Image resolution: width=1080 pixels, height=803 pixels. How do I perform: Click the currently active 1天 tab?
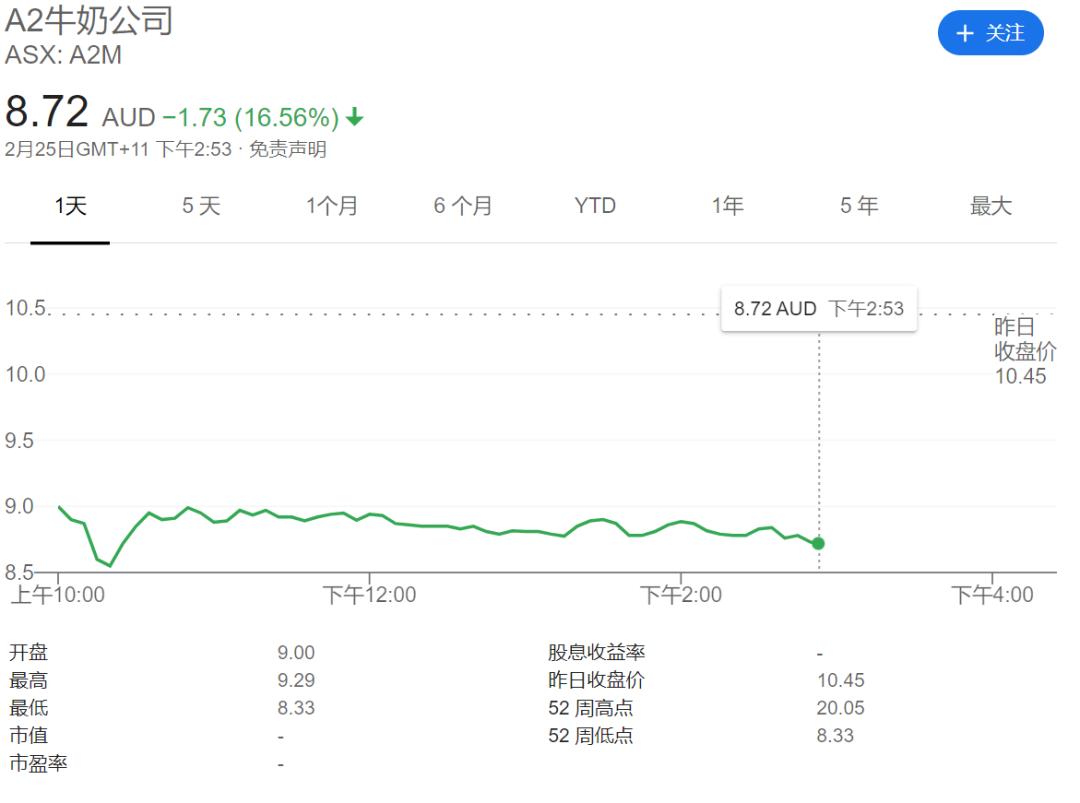(x=68, y=205)
